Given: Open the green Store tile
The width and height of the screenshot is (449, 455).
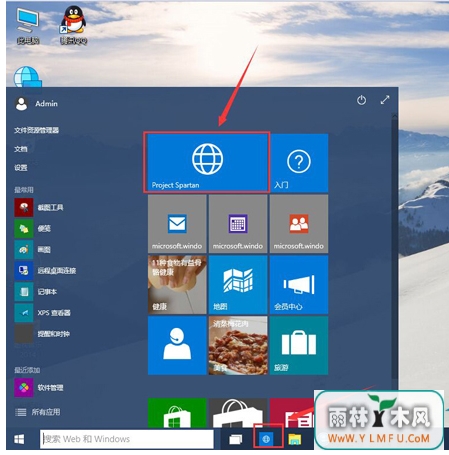Looking at the screenshot, I should pyautogui.click(x=177, y=413).
